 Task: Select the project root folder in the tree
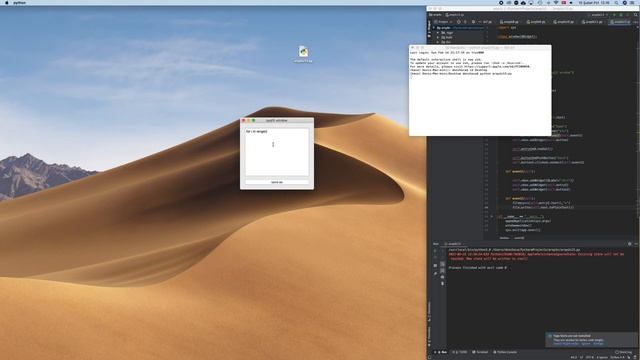458,28
